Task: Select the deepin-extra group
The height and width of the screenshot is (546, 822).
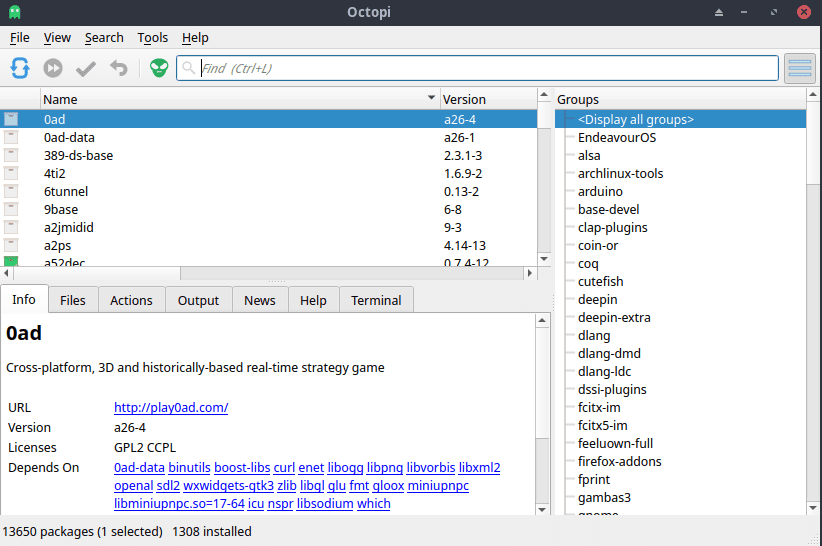Action: [614, 318]
